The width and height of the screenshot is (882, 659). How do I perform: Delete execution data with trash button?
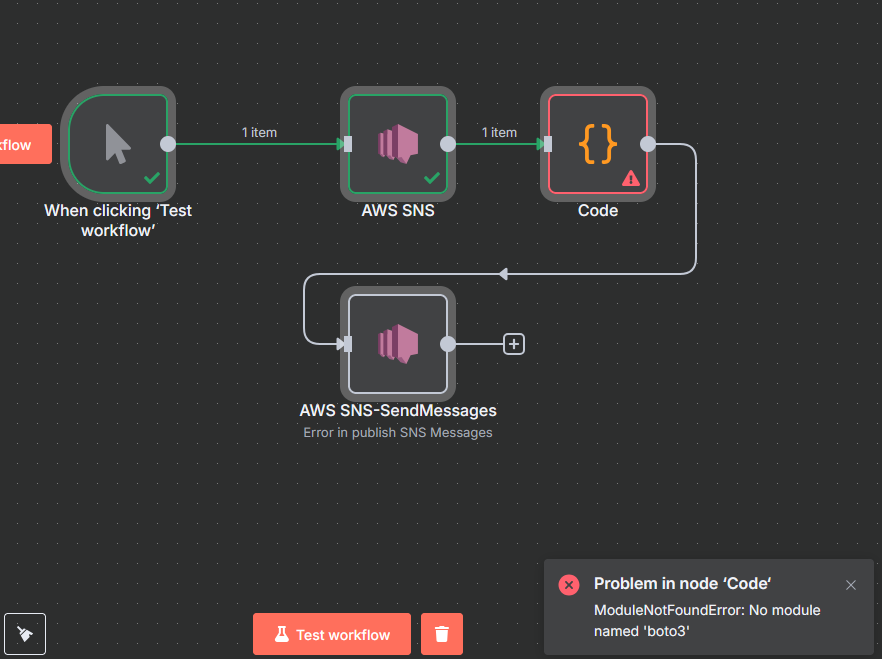[442, 634]
